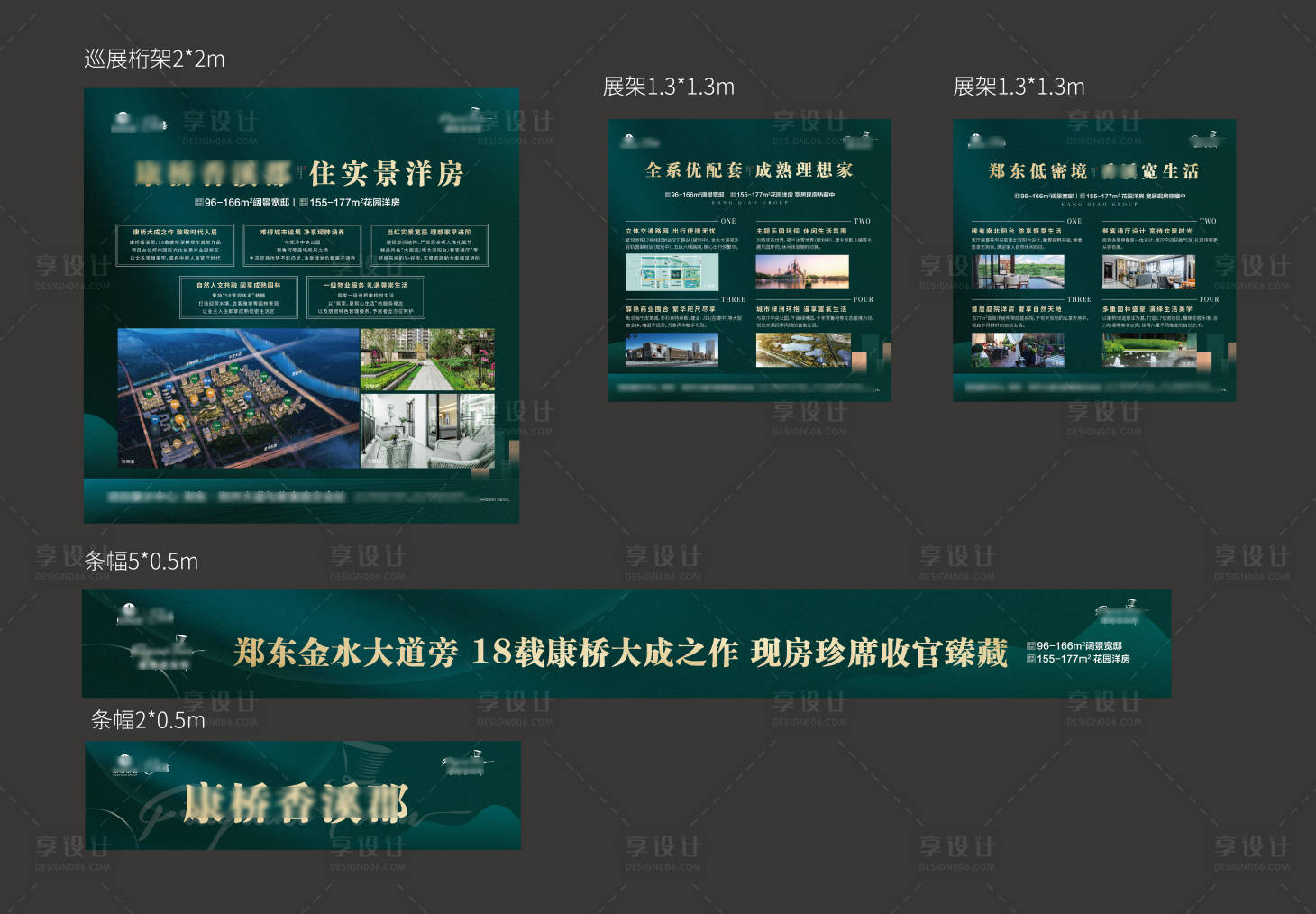
Task: Select the "郑东低密境" headline text
Action: (1038, 171)
